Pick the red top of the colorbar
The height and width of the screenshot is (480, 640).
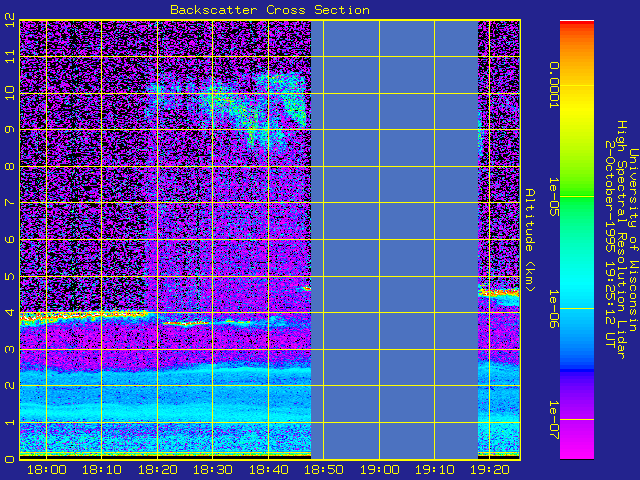(x=577, y=24)
